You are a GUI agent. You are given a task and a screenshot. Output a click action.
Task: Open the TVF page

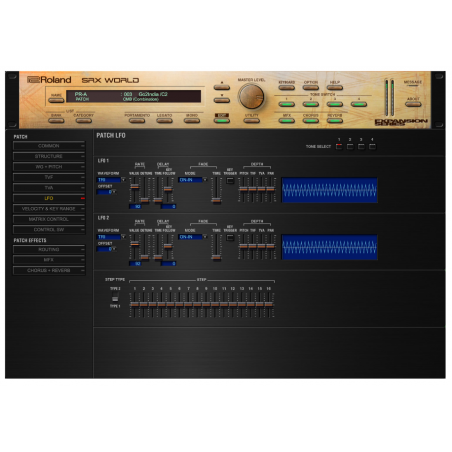coord(49,177)
